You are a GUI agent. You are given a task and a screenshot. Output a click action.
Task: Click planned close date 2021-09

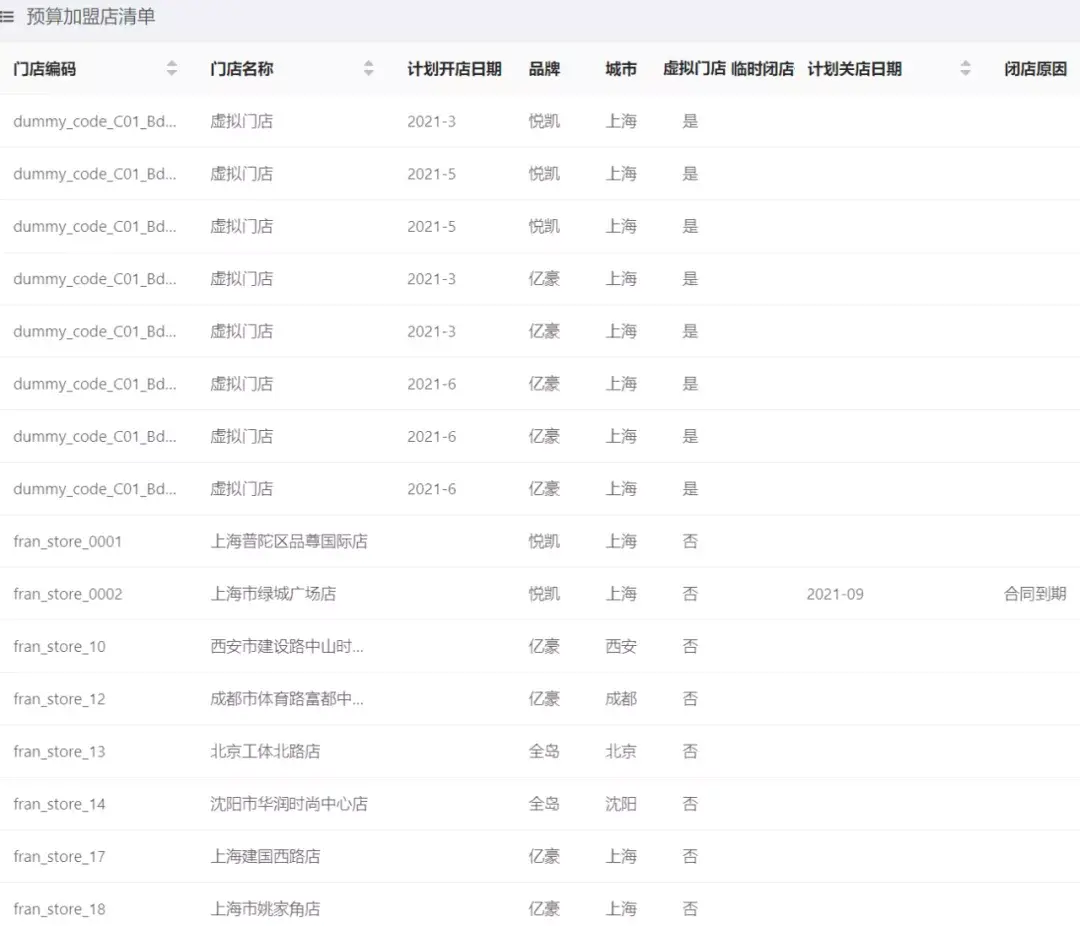(835, 594)
